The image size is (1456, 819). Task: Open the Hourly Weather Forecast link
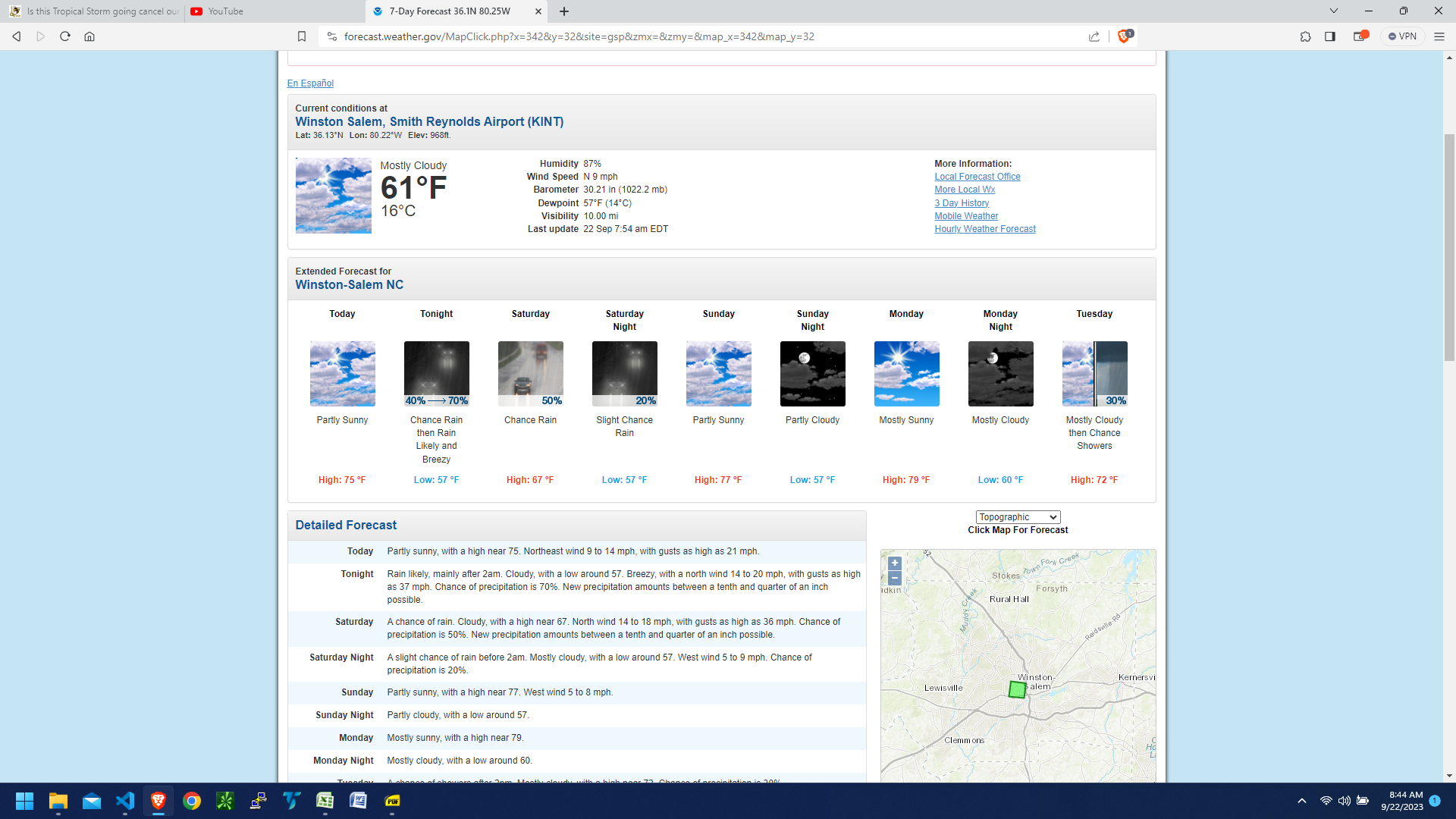984,229
